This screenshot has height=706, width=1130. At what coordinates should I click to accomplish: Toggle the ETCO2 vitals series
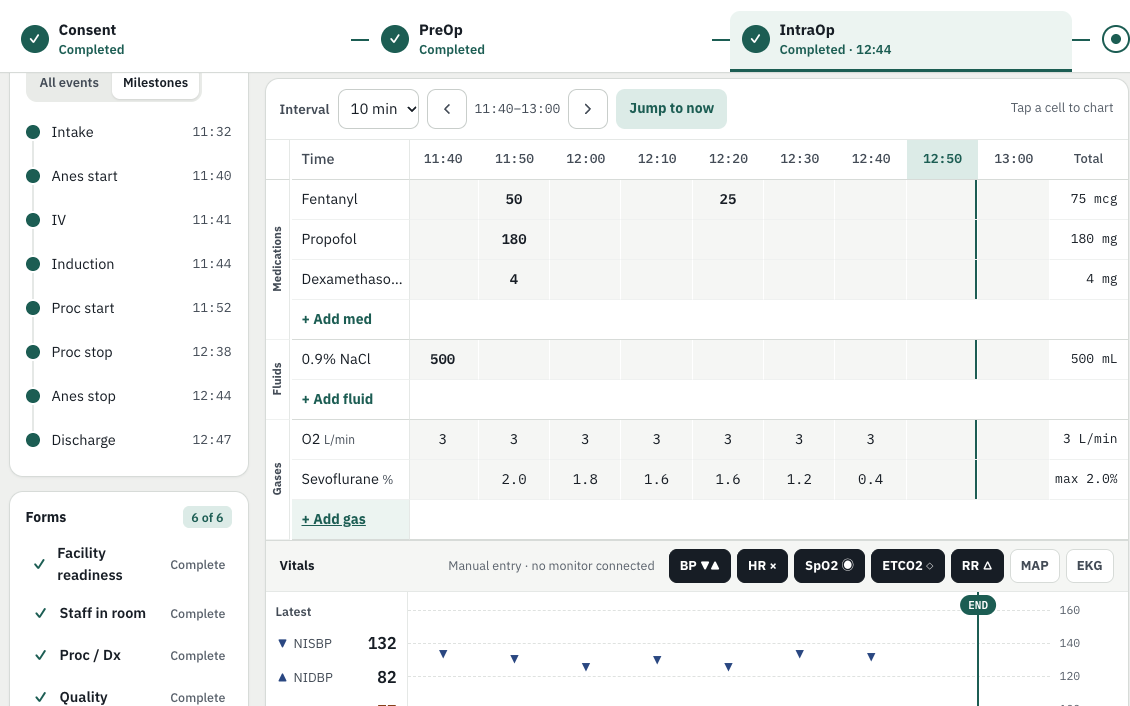(907, 566)
